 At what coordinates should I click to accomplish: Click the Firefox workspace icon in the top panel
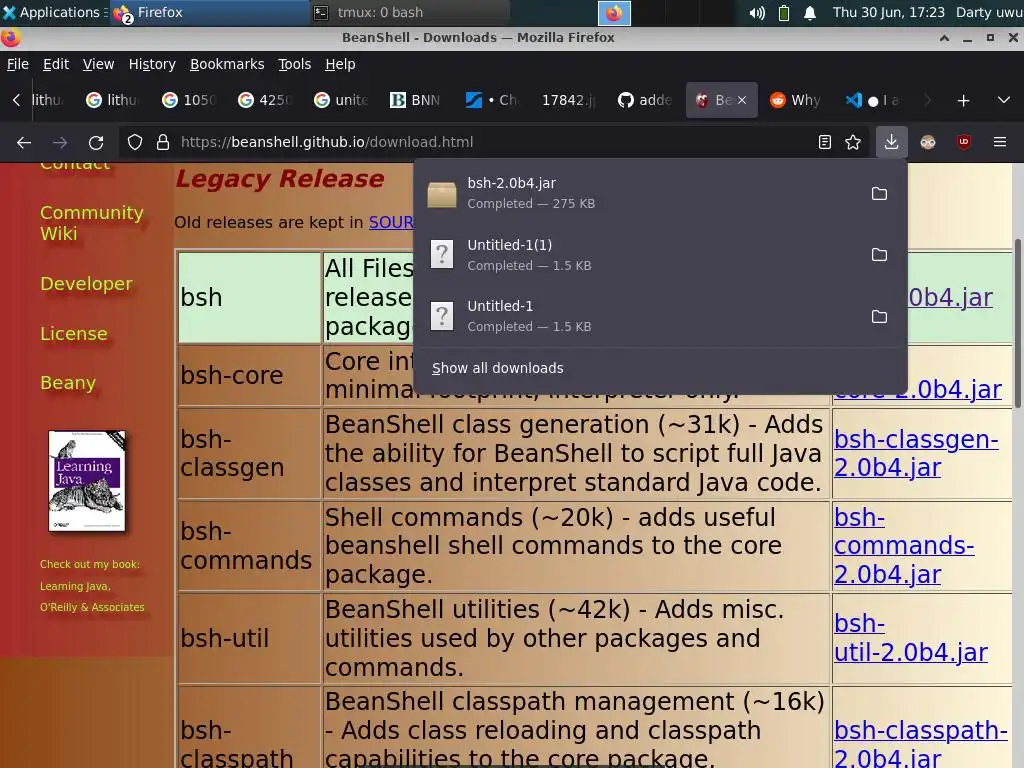pyautogui.click(x=614, y=13)
